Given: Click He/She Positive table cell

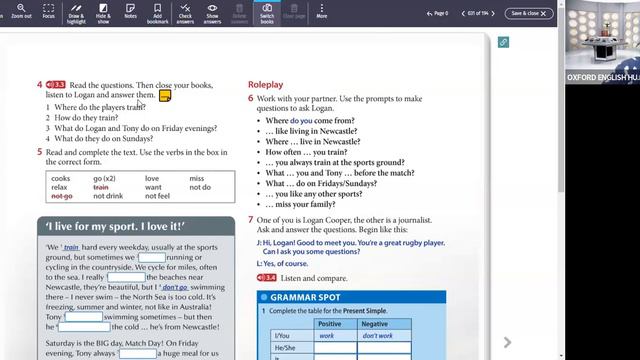Looking at the screenshot, I should 335,348.
